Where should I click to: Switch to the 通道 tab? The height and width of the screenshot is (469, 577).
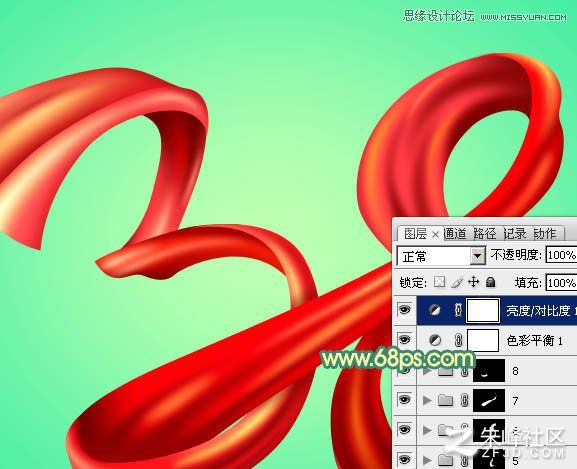coord(455,234)
